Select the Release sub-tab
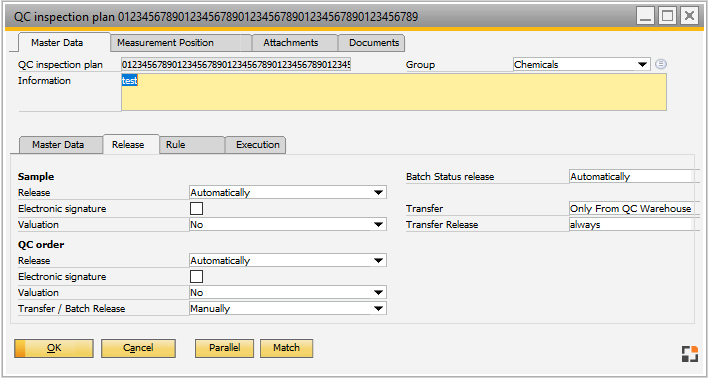Viewport: 710px width, 381px height. 131,145
